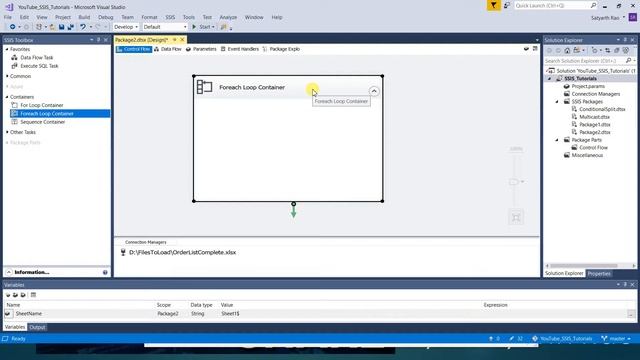
Task: Click the zoom fit-to-view icon on canvas
Action: 516,217
